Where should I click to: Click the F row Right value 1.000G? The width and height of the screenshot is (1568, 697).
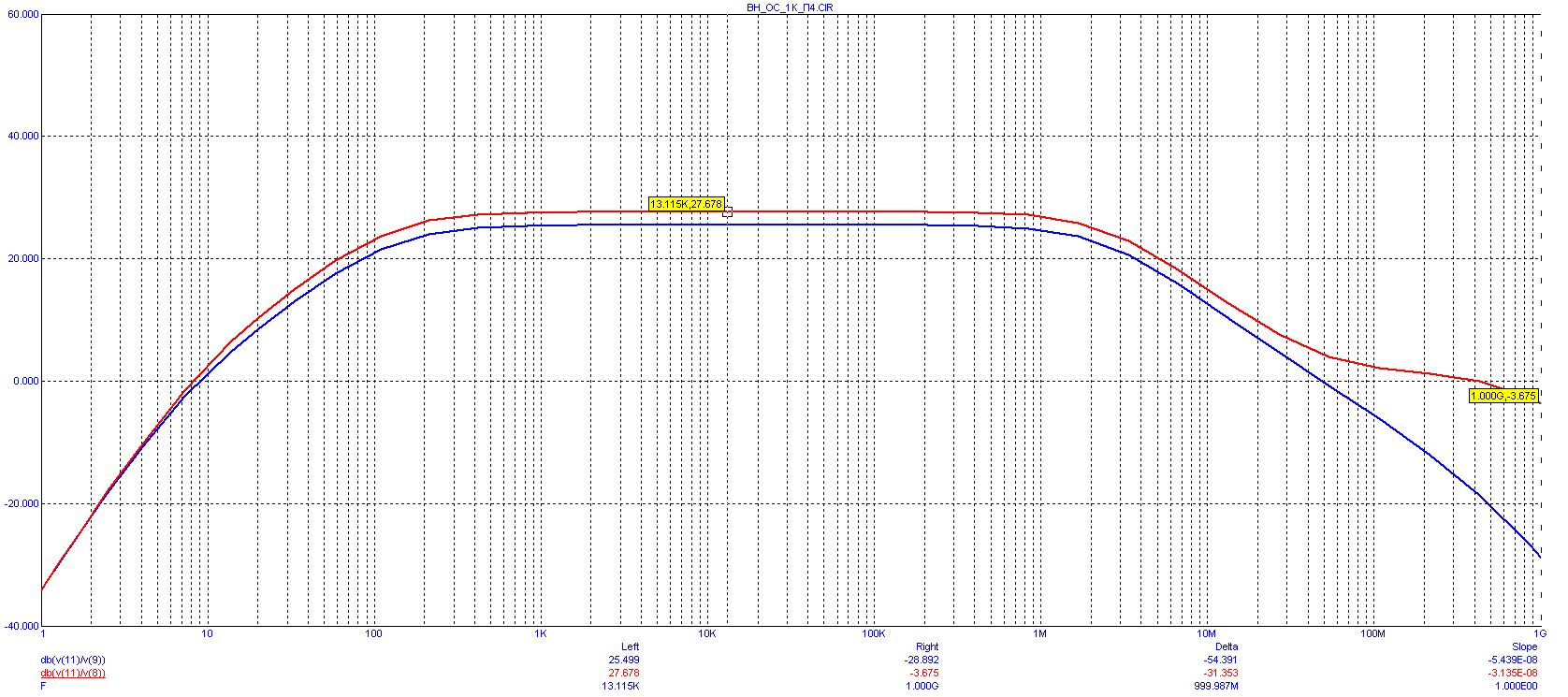tap(921, 686)
